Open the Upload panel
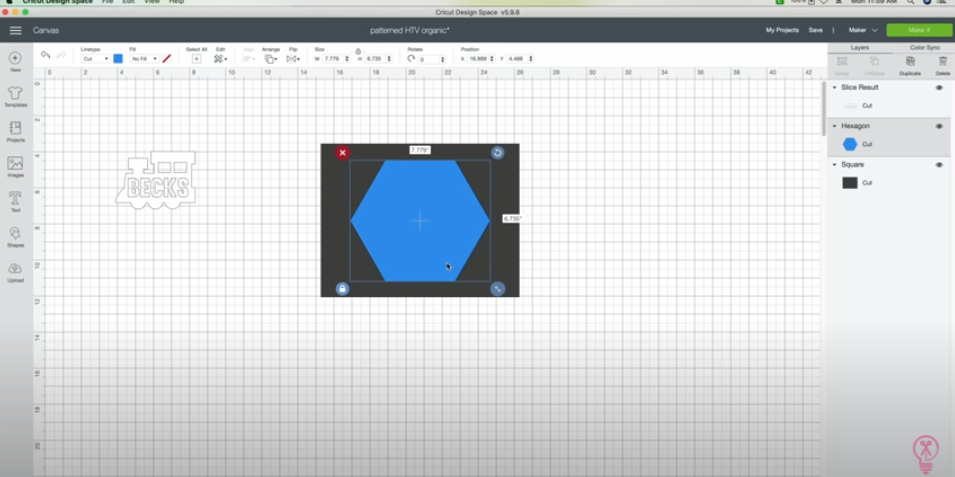The image size is (955, 477). tap(15, 272)
